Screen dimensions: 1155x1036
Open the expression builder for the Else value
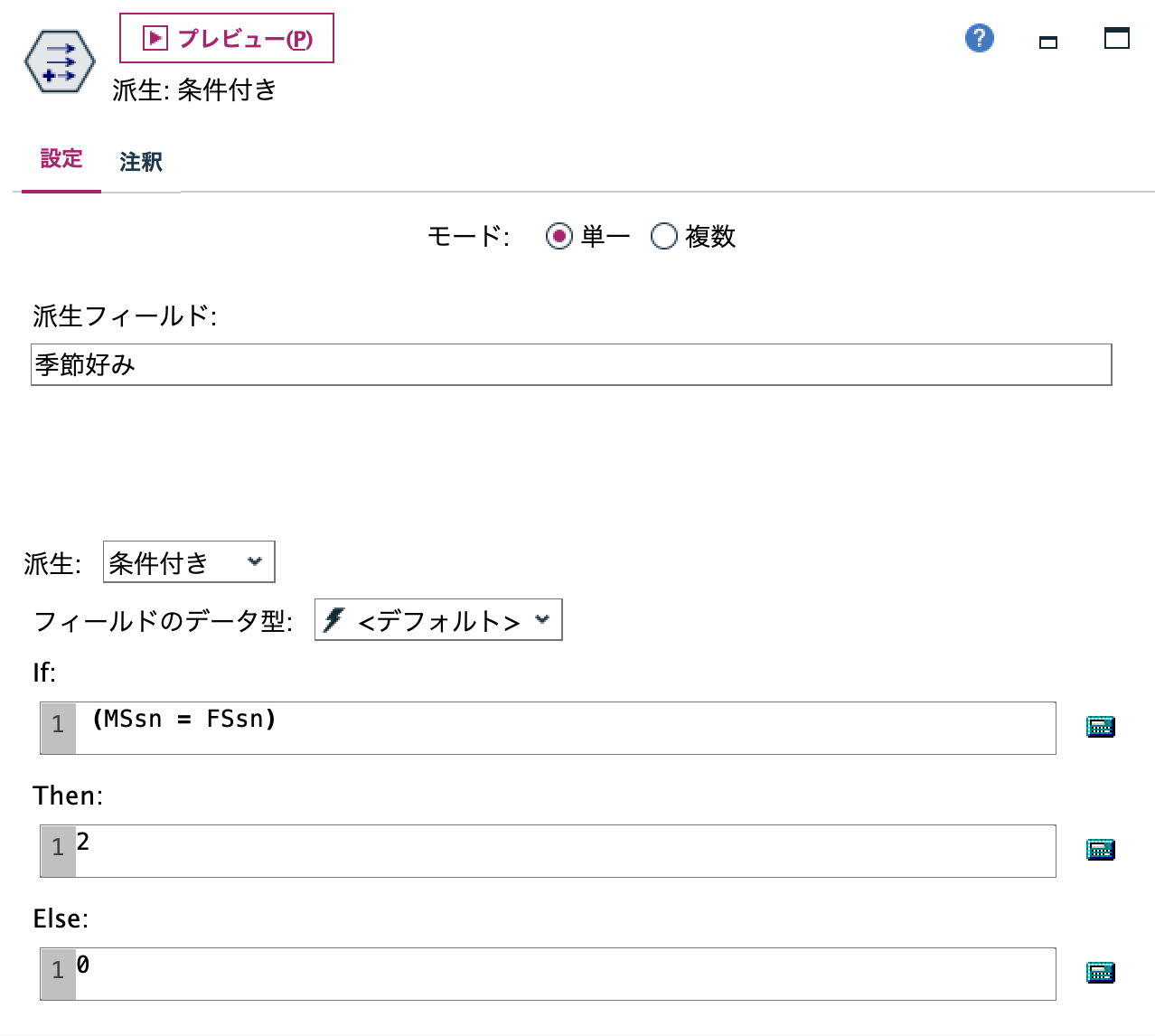coord(1099,972)
